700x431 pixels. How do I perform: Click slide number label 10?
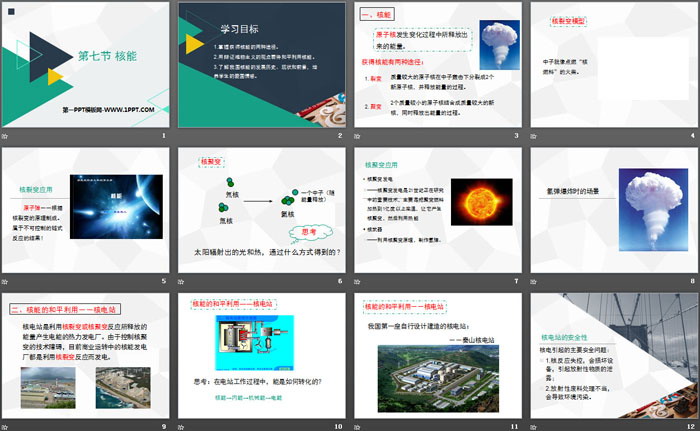(338, 427)
